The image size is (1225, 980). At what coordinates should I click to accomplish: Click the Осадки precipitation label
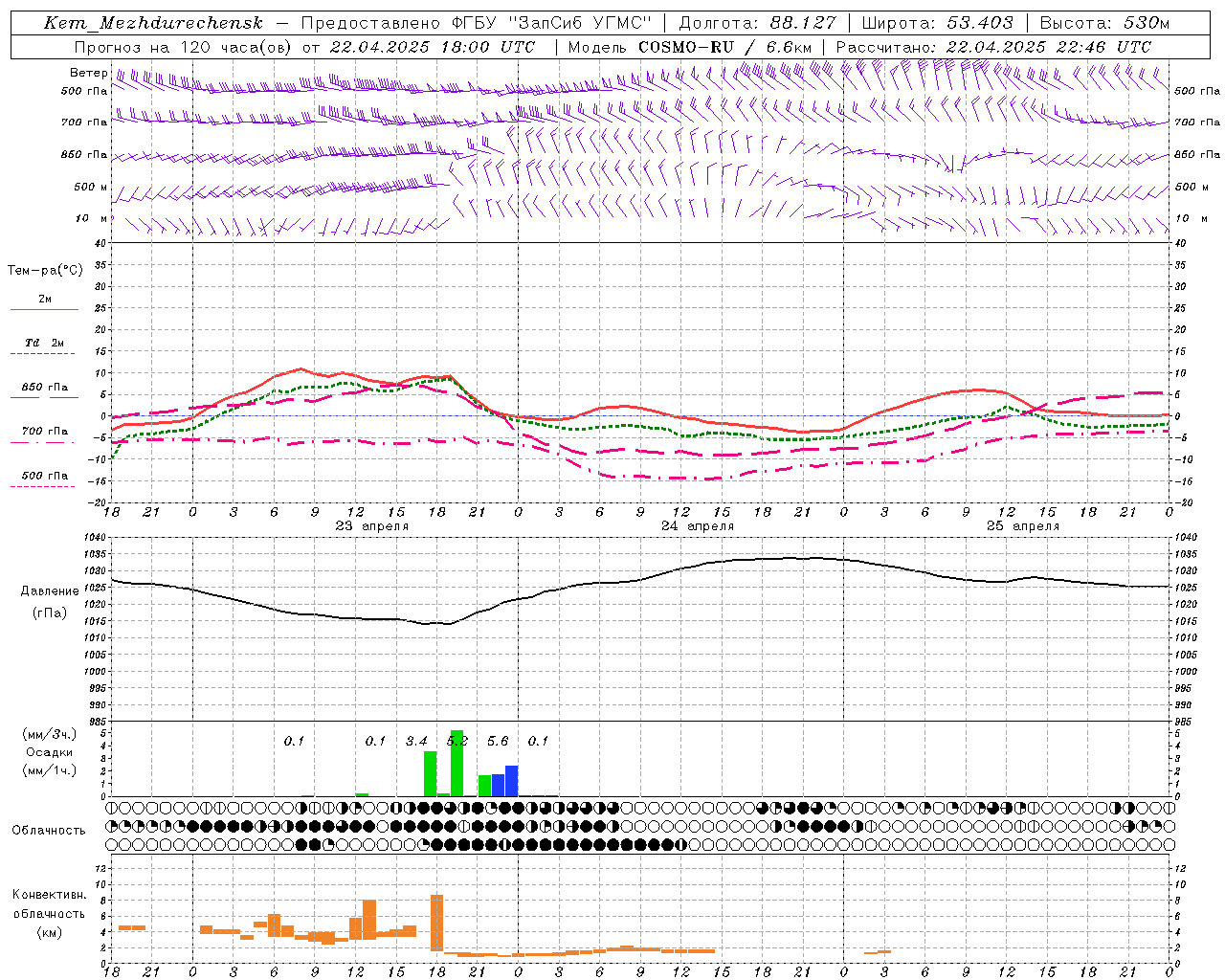[49, 752]
